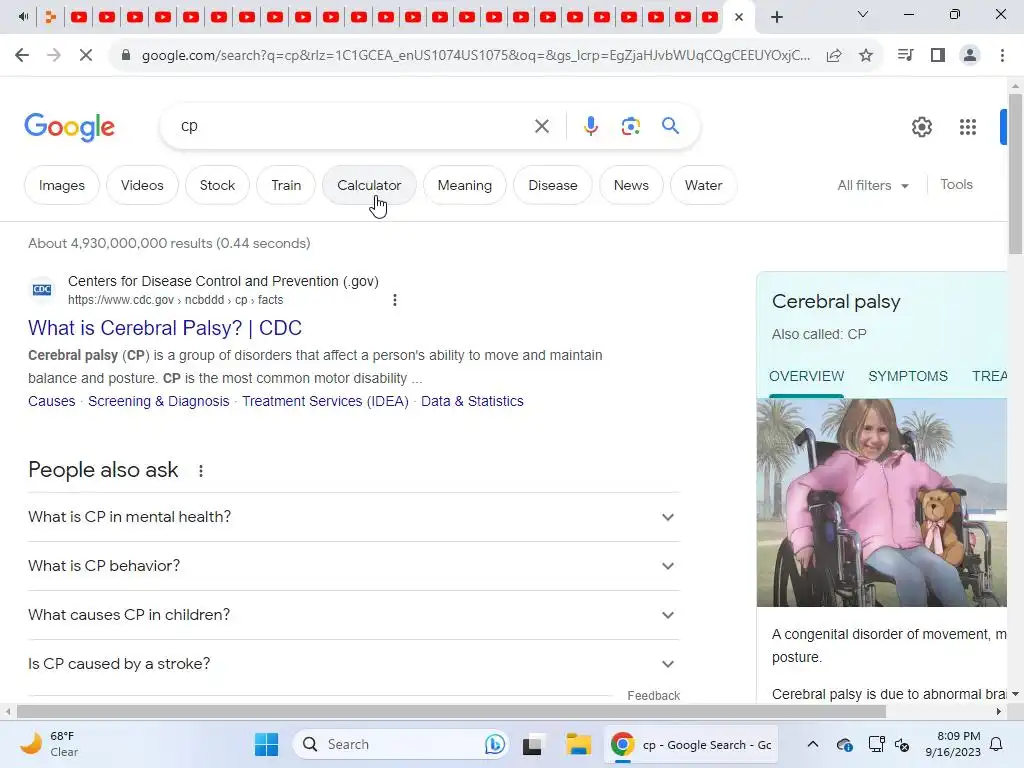This screenshot has height=768, width=1024.
Task: Click the share page icon in address bar
Action: pyautogui.click(x=834, y=56)
